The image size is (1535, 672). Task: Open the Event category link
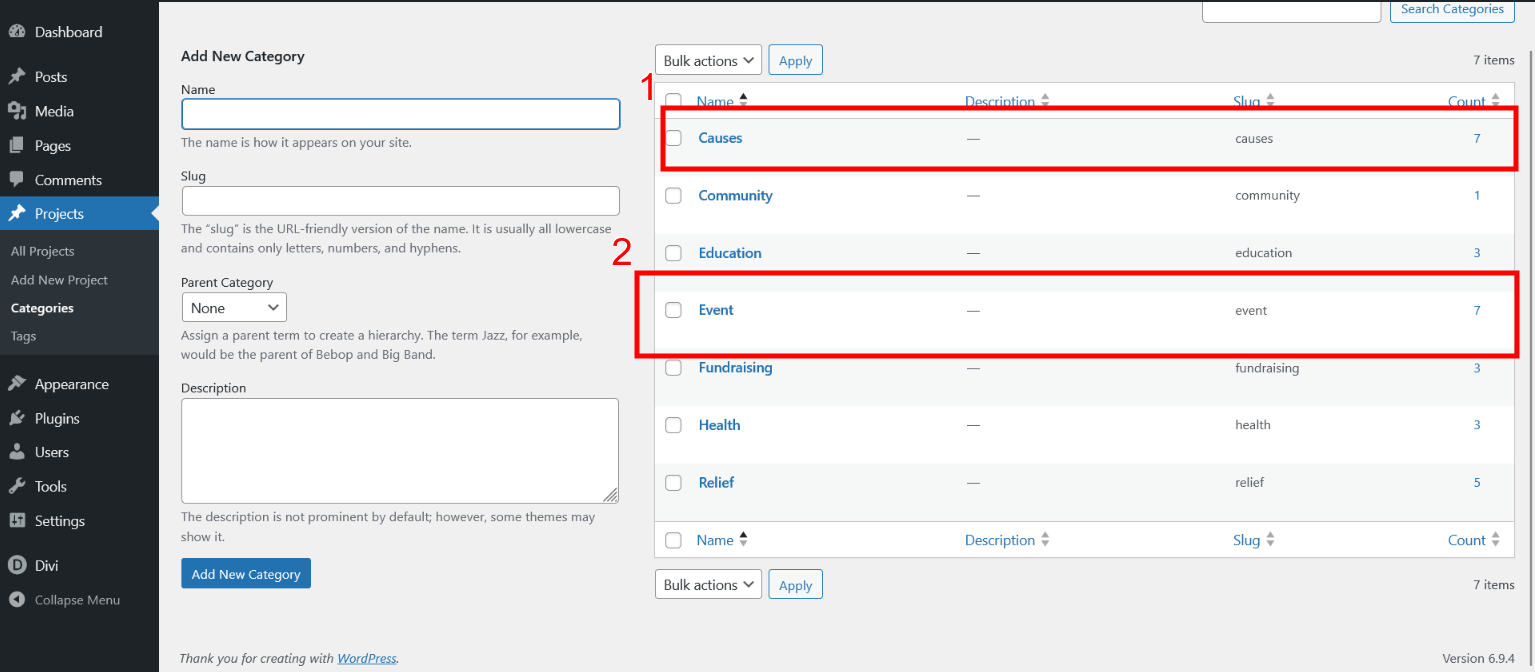716,310
